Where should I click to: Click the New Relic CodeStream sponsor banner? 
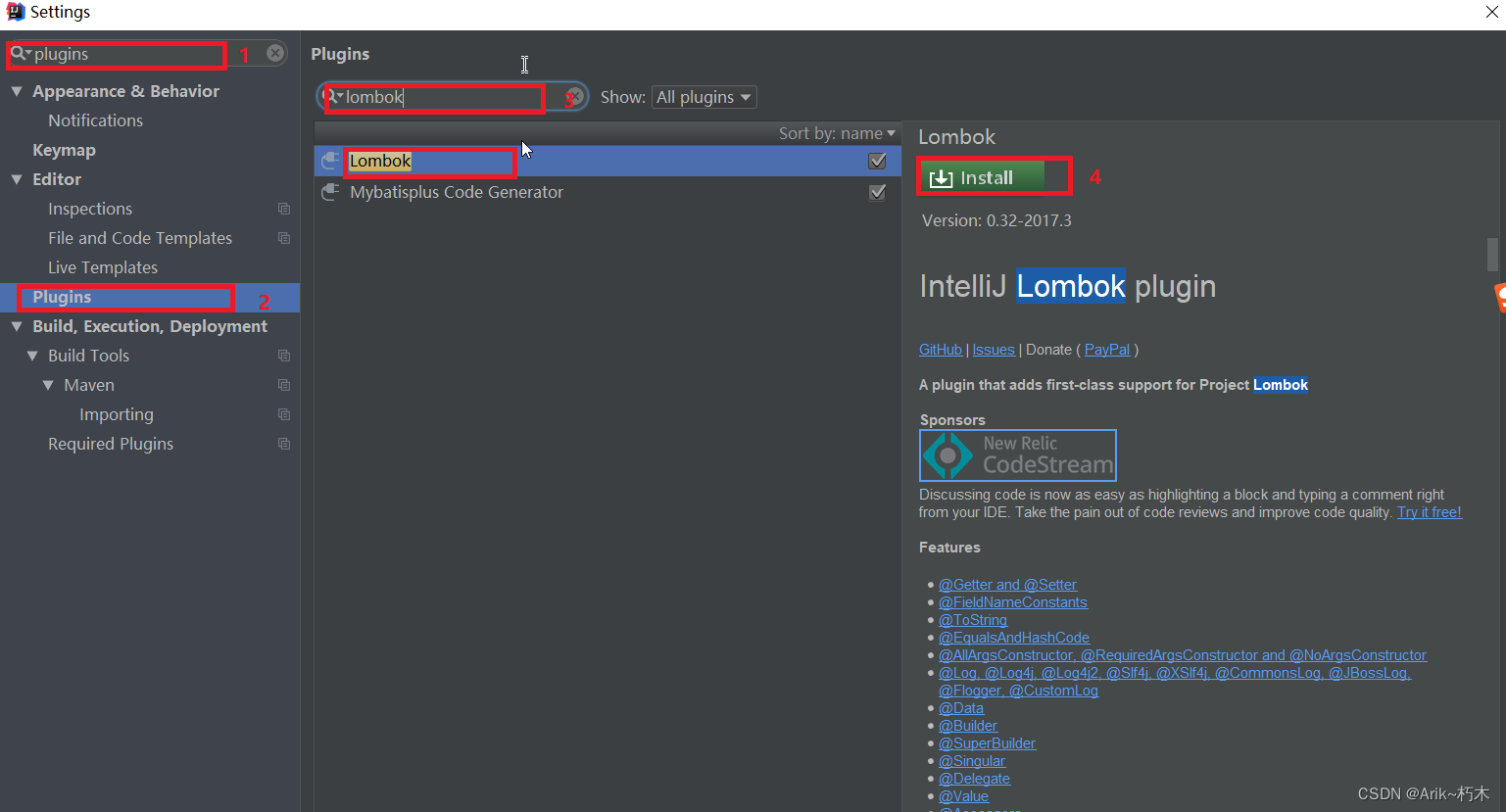(x=1018, y=455)
